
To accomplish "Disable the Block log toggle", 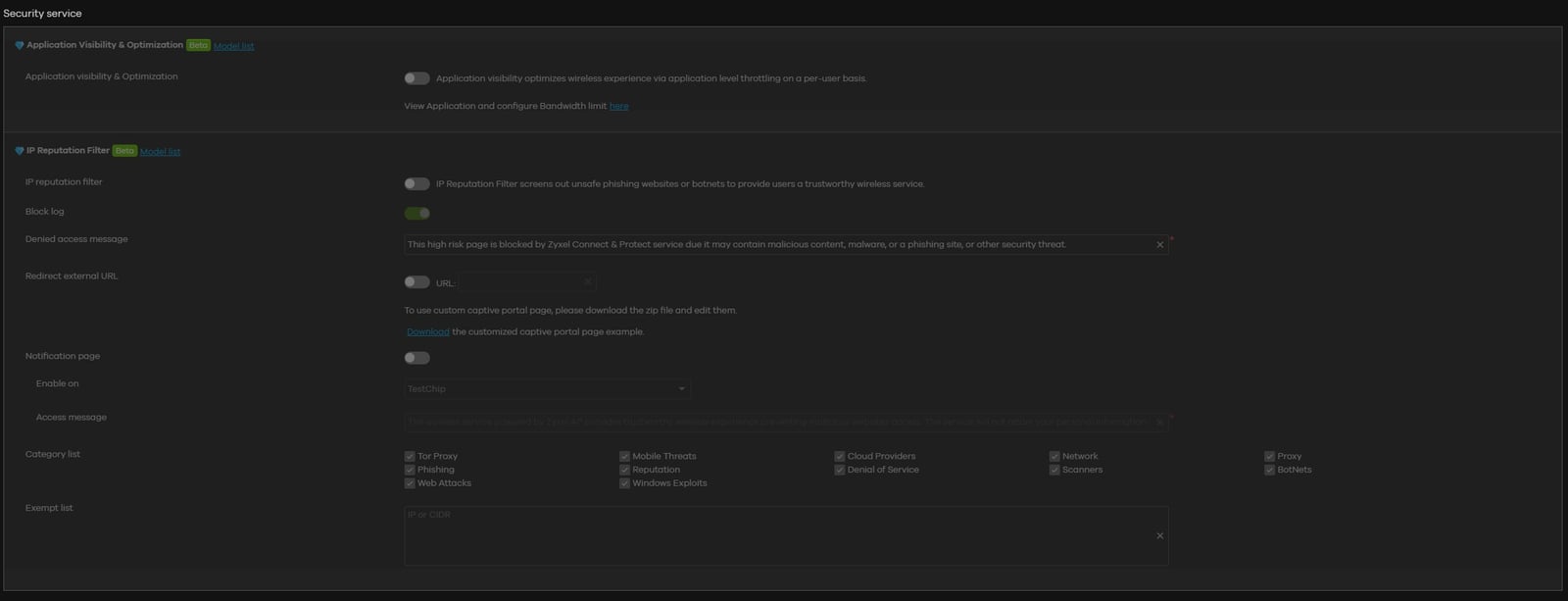I will (x=416, y=214).
